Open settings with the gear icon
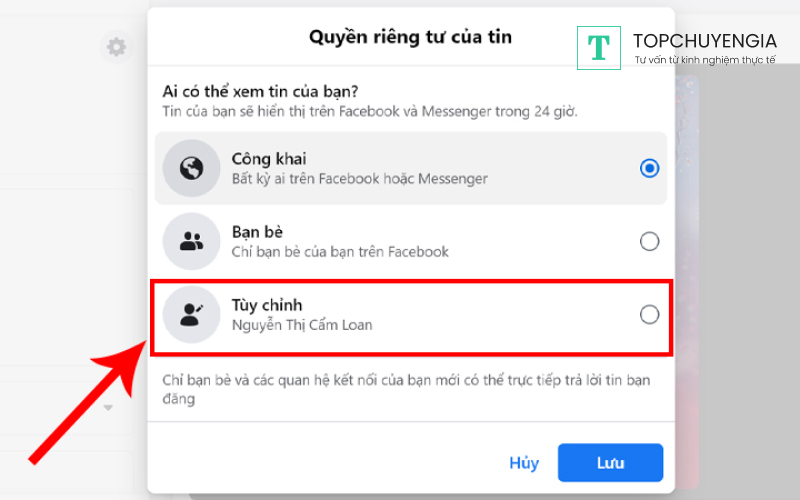Viewport: 800px width, 500px height. click(117, 46)
